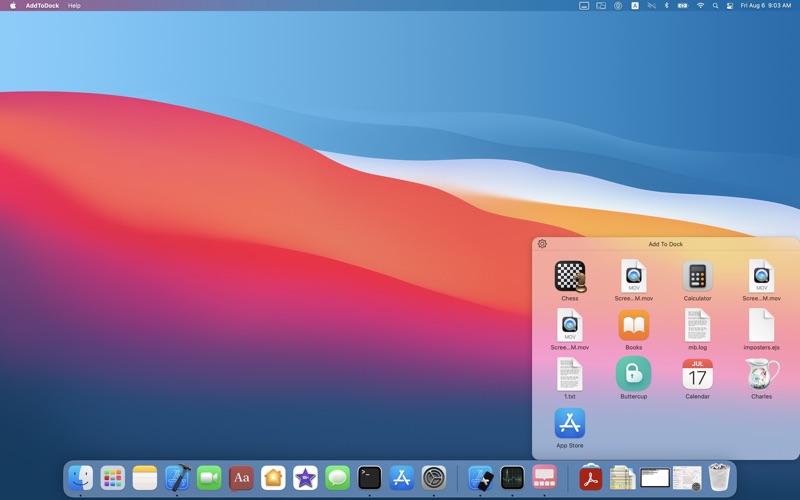800x500 pixels.
Task: Open App Store from the Dock
Action: pyautogui.click(x=402, y=478)
